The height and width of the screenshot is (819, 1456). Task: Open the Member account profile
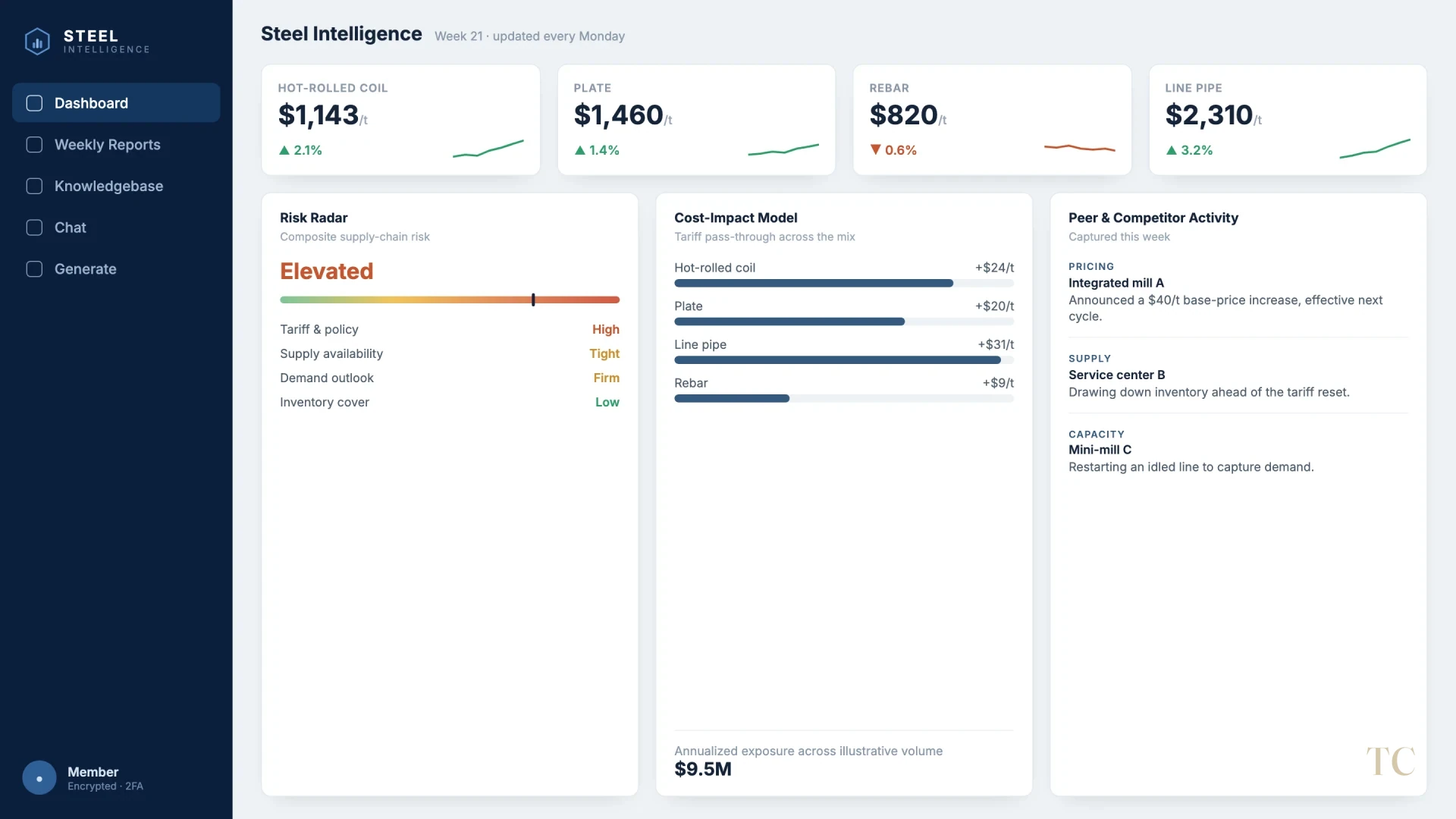(x=83, y=778)
